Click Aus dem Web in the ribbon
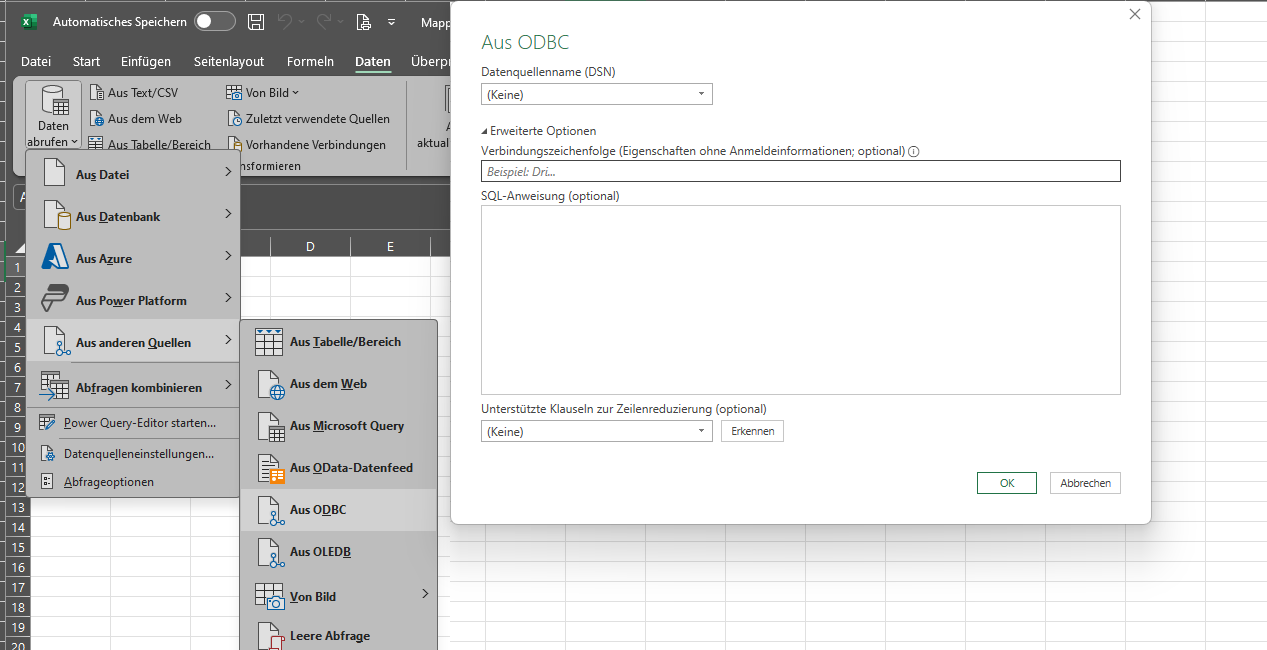The width and height of the screenshot is (1267, 650). point(136,119)
